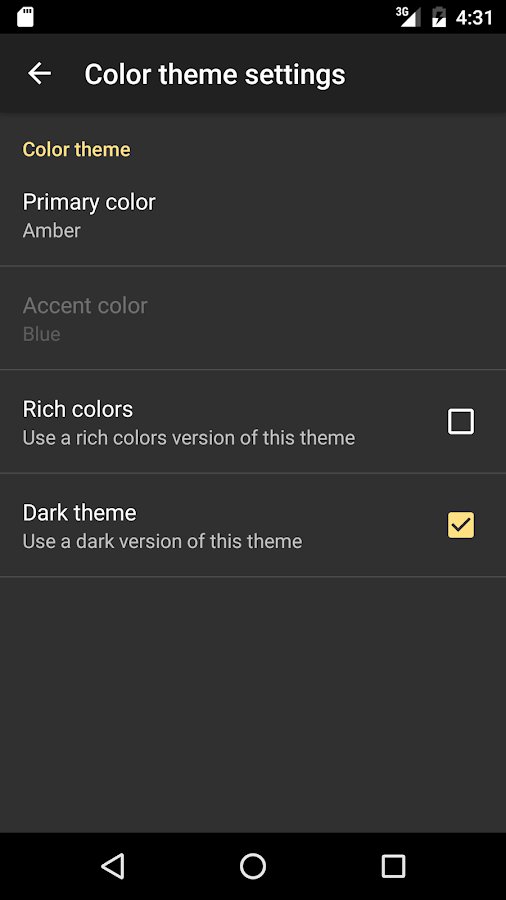Tap the Blue accent color value

pos(41,334)
